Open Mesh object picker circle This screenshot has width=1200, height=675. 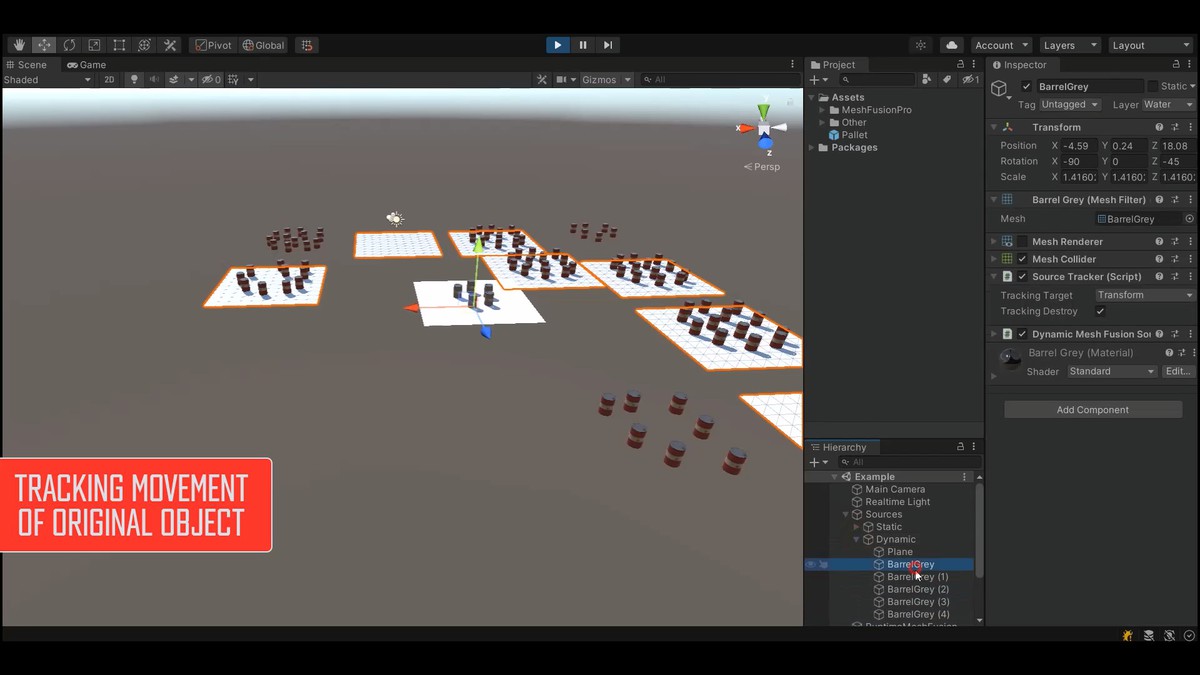(1189, 219)
